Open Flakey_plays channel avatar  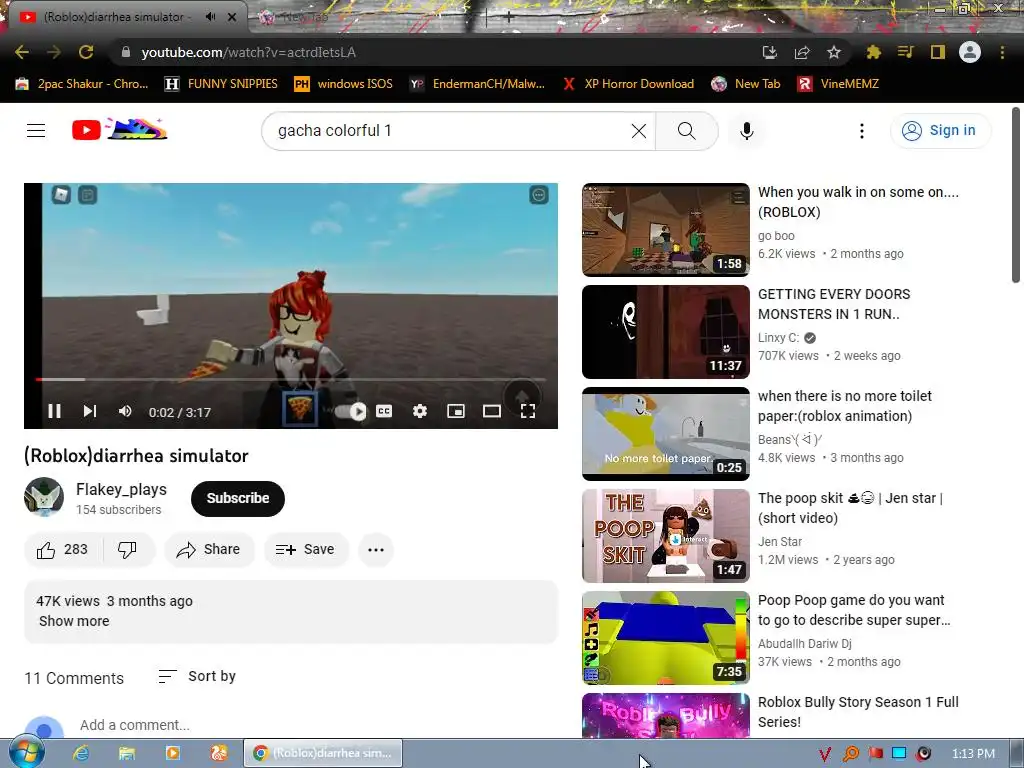pyautogui.click(x=44, y=497)
